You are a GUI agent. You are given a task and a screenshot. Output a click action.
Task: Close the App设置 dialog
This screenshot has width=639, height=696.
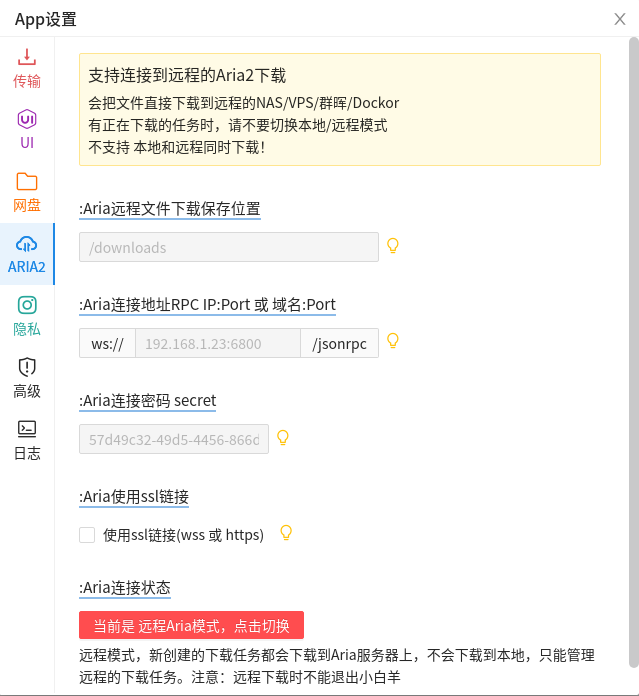click(620, 19)
